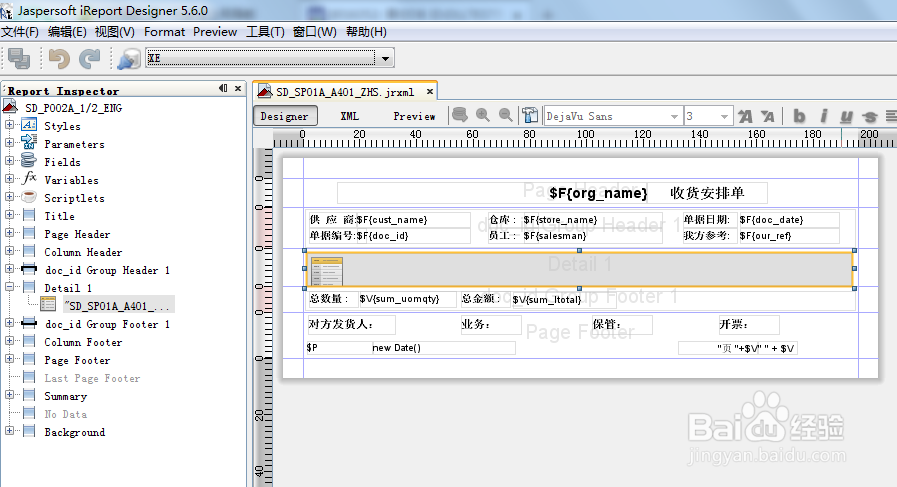Open the Format menu

tap(164, 32)
